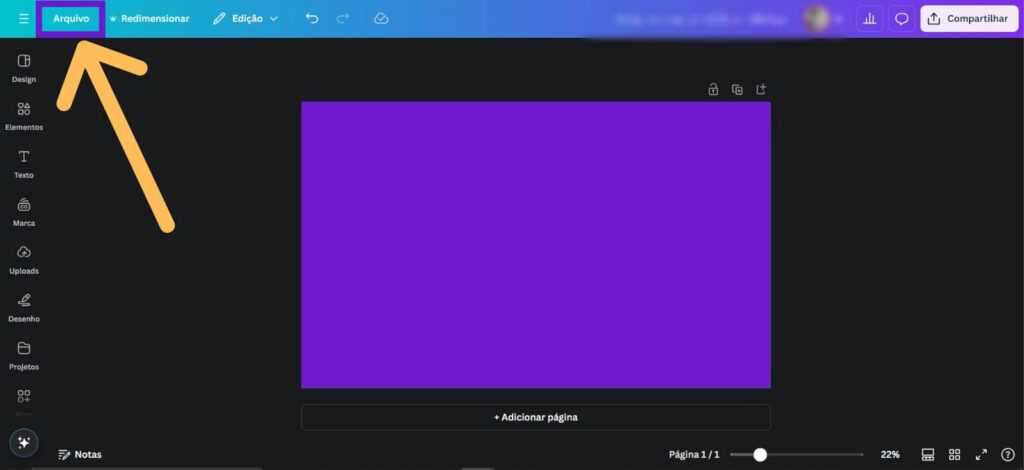The image size is (1024, 470).
Task: Click the Adicionar página button
Action: click(535, 417)
